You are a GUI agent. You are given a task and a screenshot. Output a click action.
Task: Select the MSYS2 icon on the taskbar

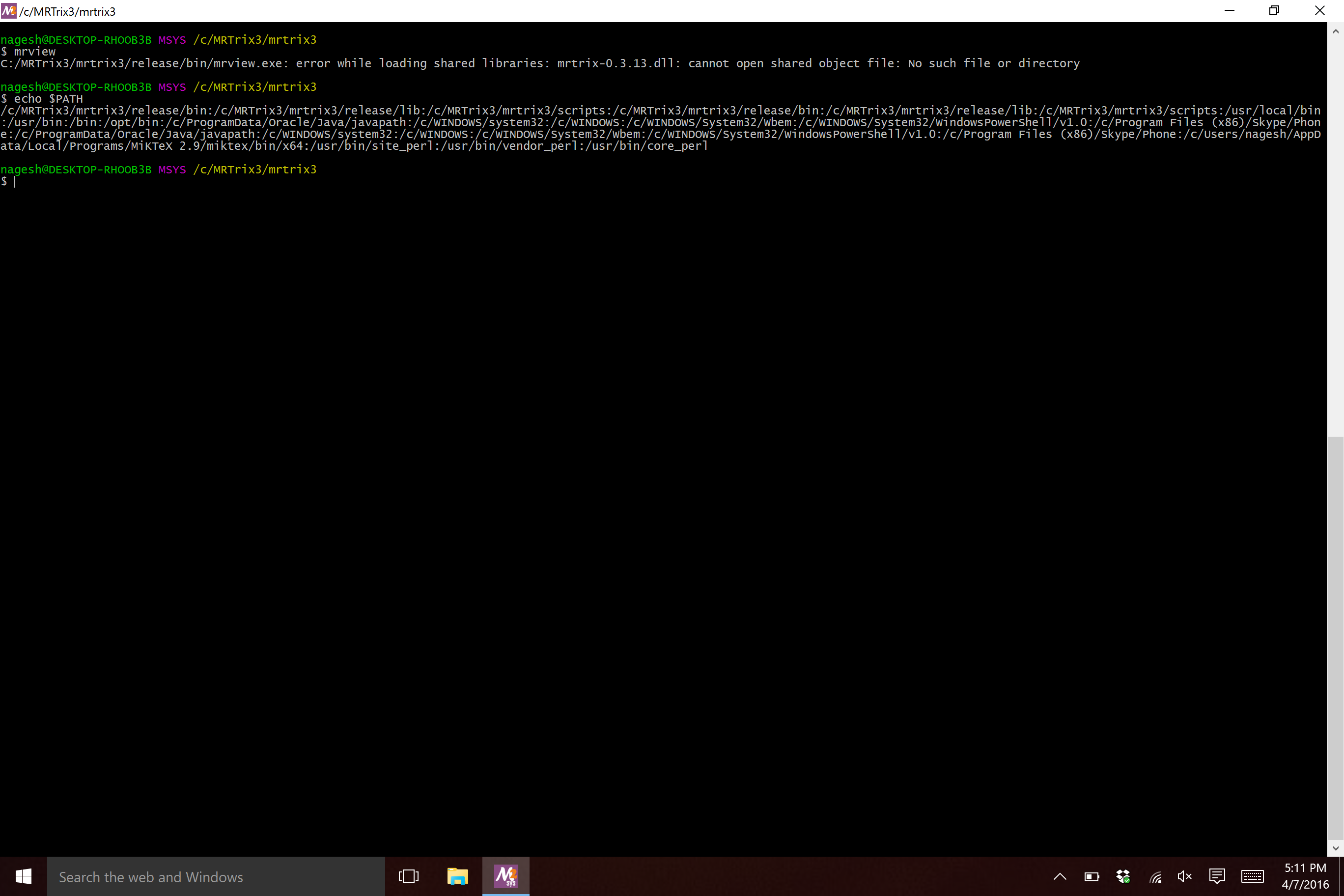[x=506, y=876]
